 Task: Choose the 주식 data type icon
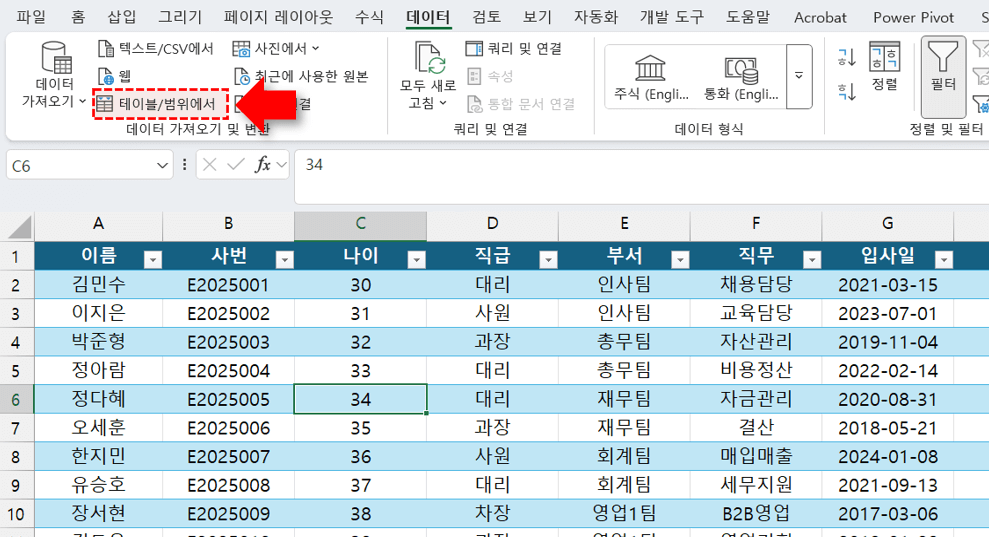point(651,69)
